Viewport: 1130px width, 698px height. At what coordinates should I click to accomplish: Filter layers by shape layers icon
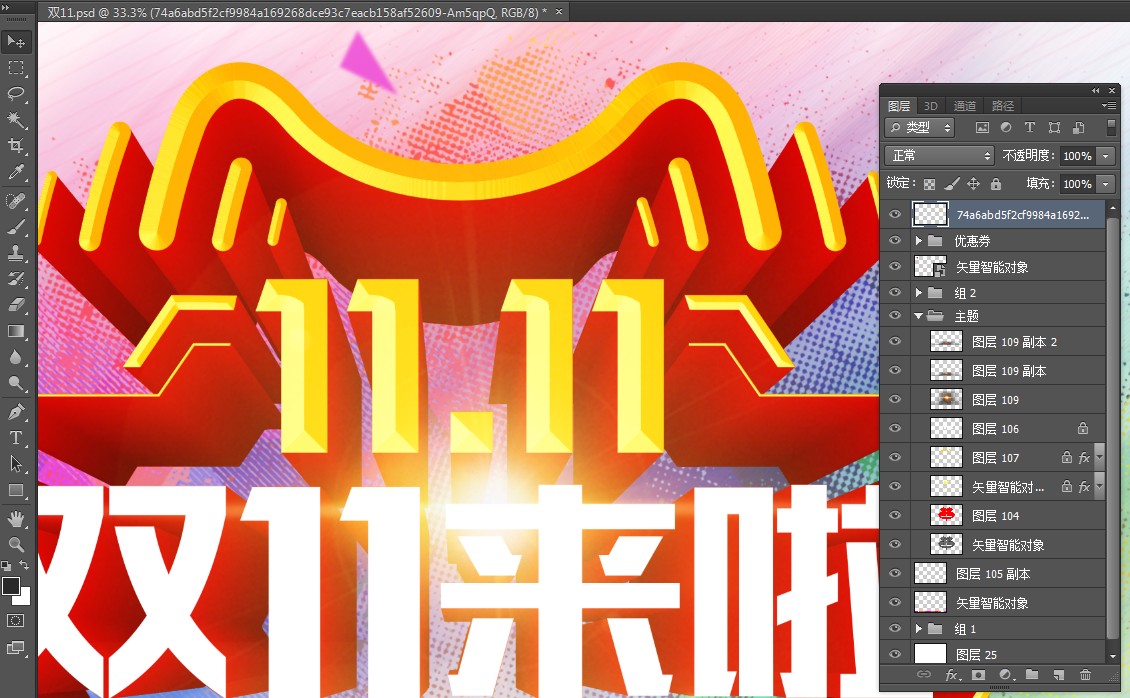(x=1054, y=127)
